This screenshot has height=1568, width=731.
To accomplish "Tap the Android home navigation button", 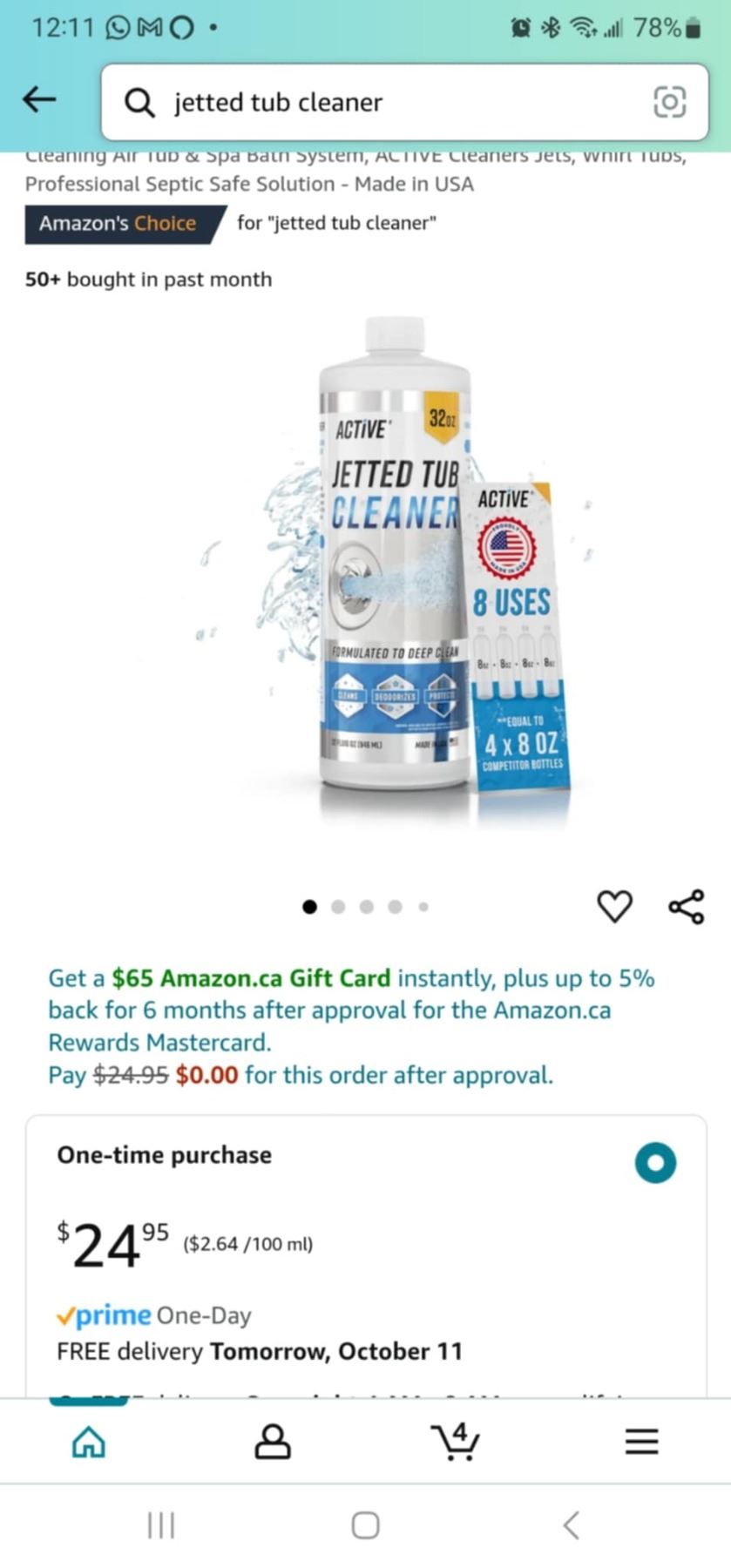I will [365, 1525].
